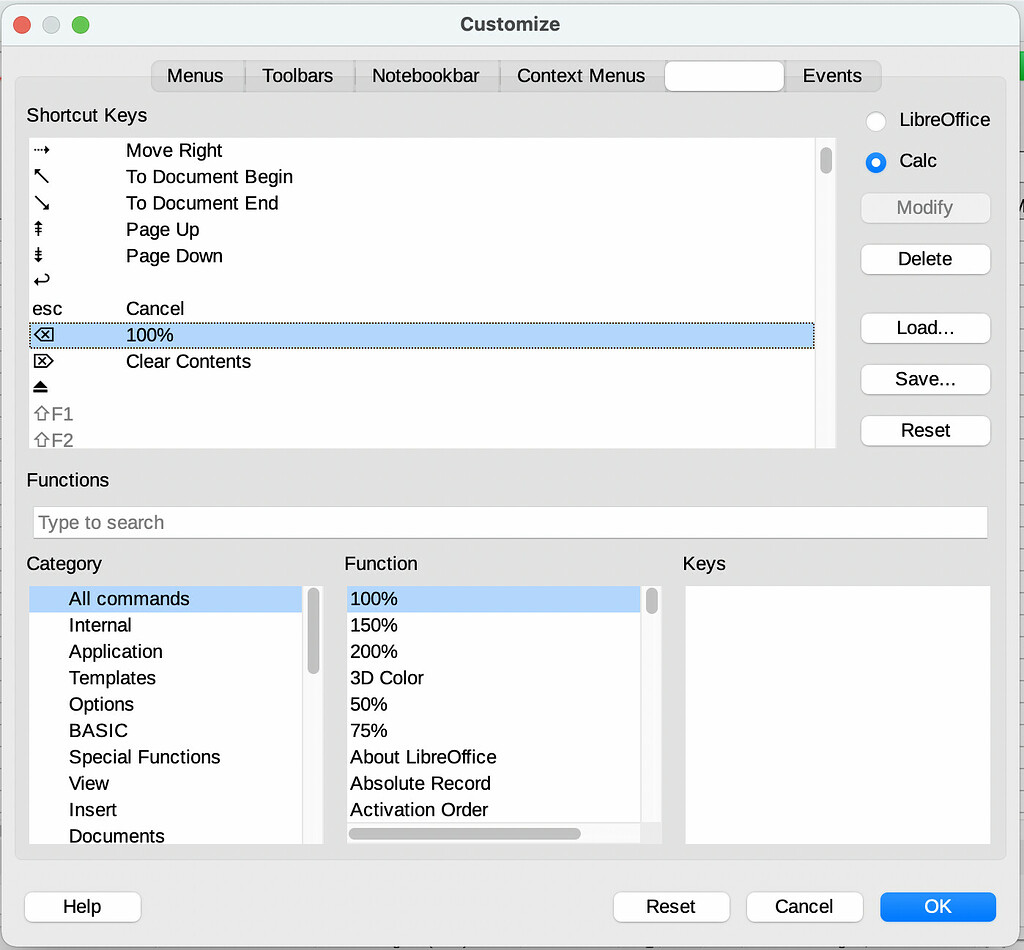The image size is (1024, 950).
Task: Click the Load button for keyboard configurations
Action: pos(925,328)
